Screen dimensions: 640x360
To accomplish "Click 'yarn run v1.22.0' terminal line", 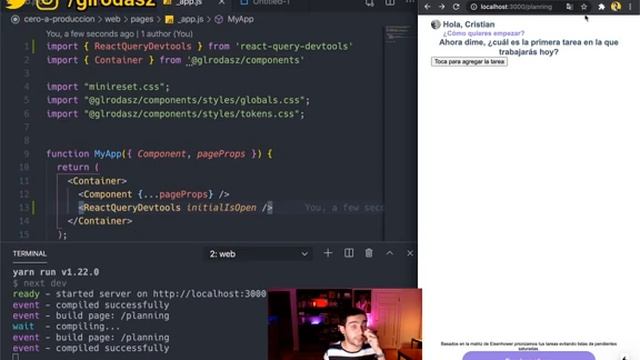I will [56, 272].
